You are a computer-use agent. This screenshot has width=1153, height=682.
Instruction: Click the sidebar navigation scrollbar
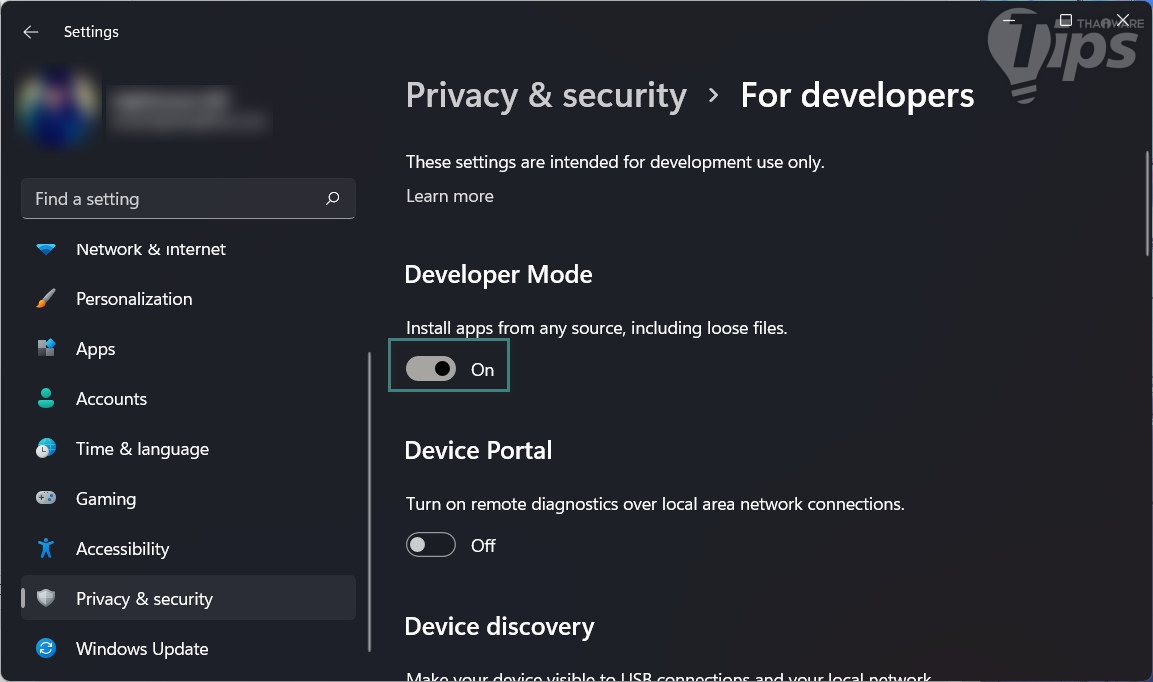pos(370,500)
